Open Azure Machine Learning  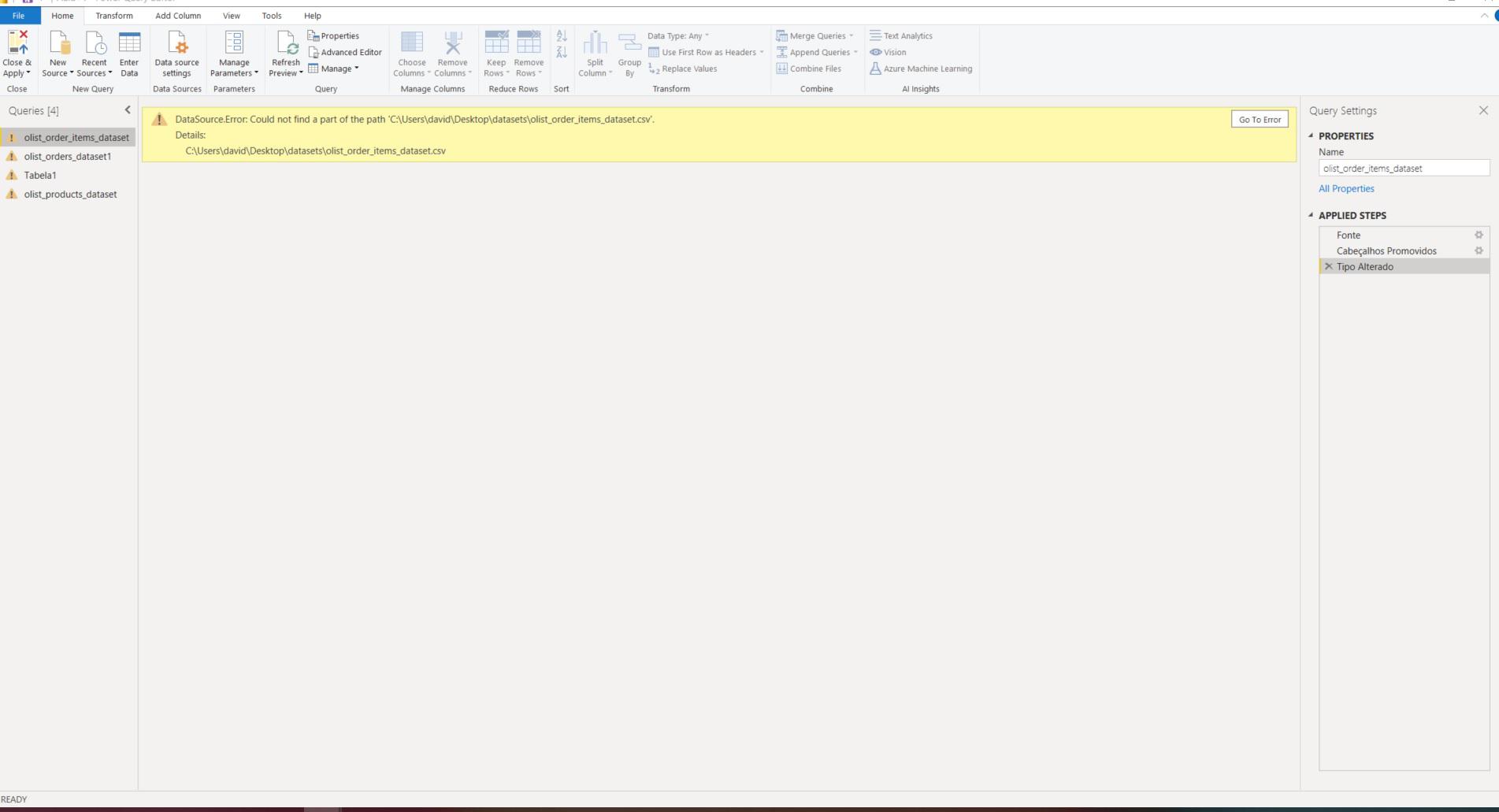tap(921, 69)
